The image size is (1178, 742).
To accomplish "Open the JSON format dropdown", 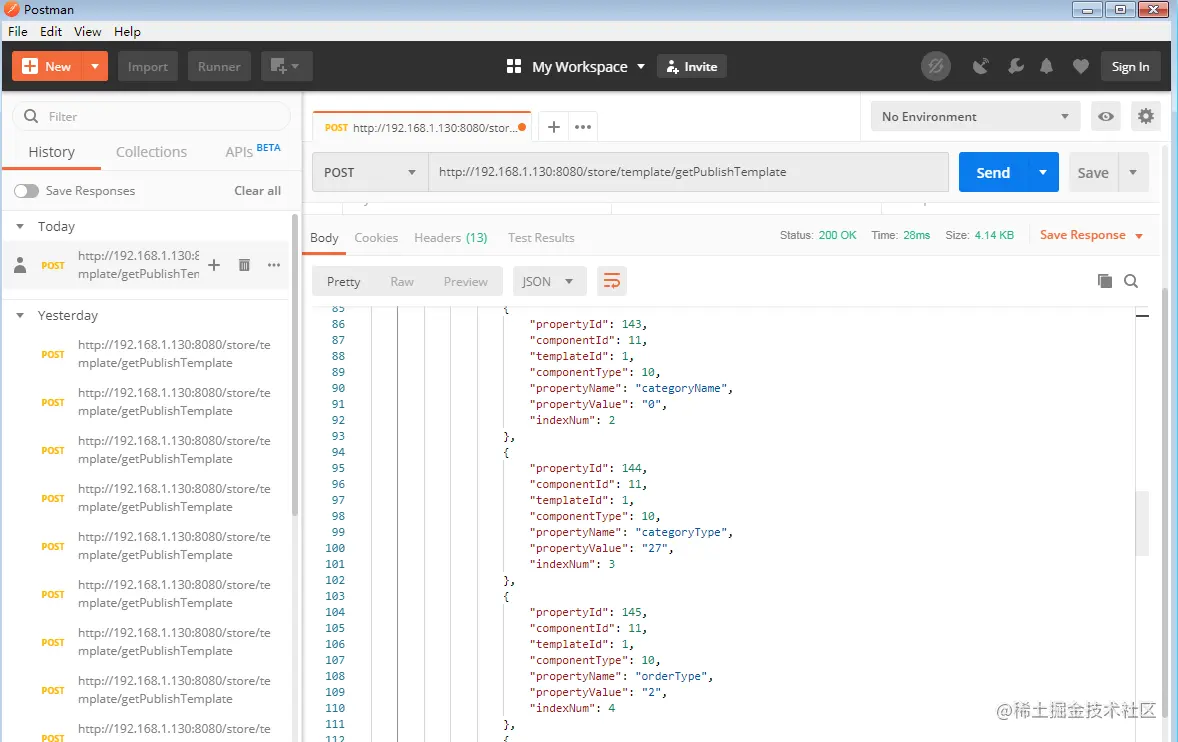I will click(548, 282).
